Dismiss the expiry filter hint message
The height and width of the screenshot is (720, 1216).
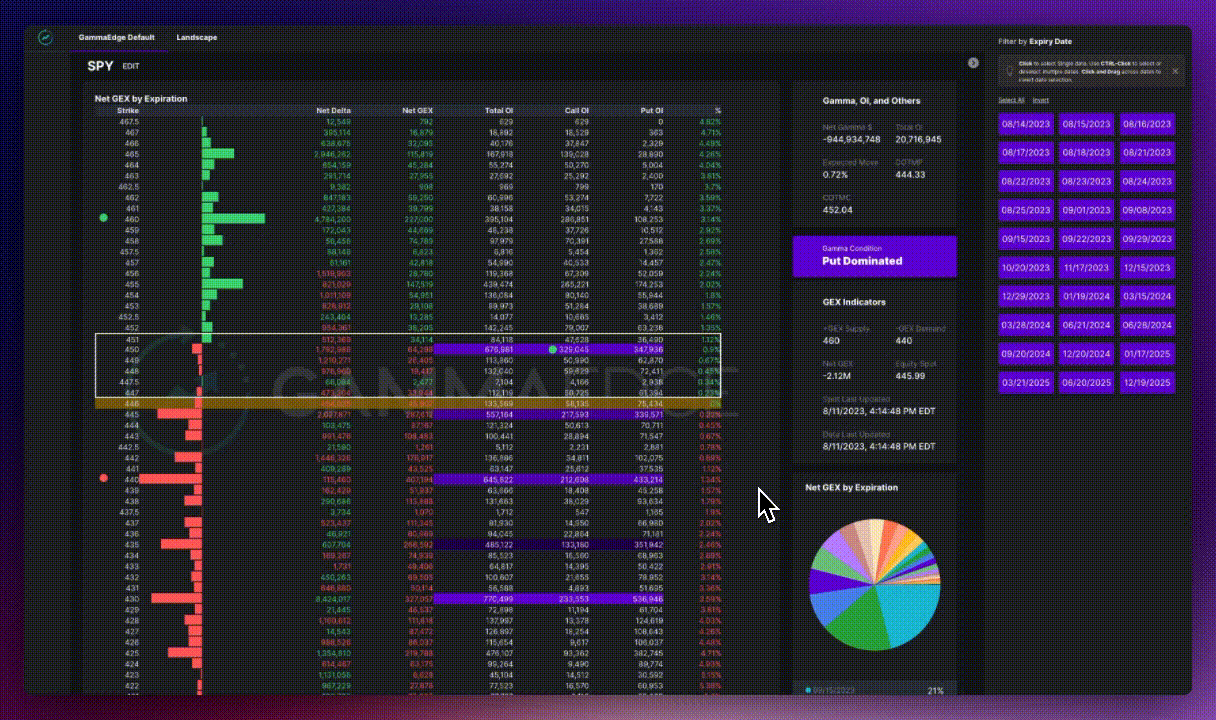click(x=1175, y=71)
